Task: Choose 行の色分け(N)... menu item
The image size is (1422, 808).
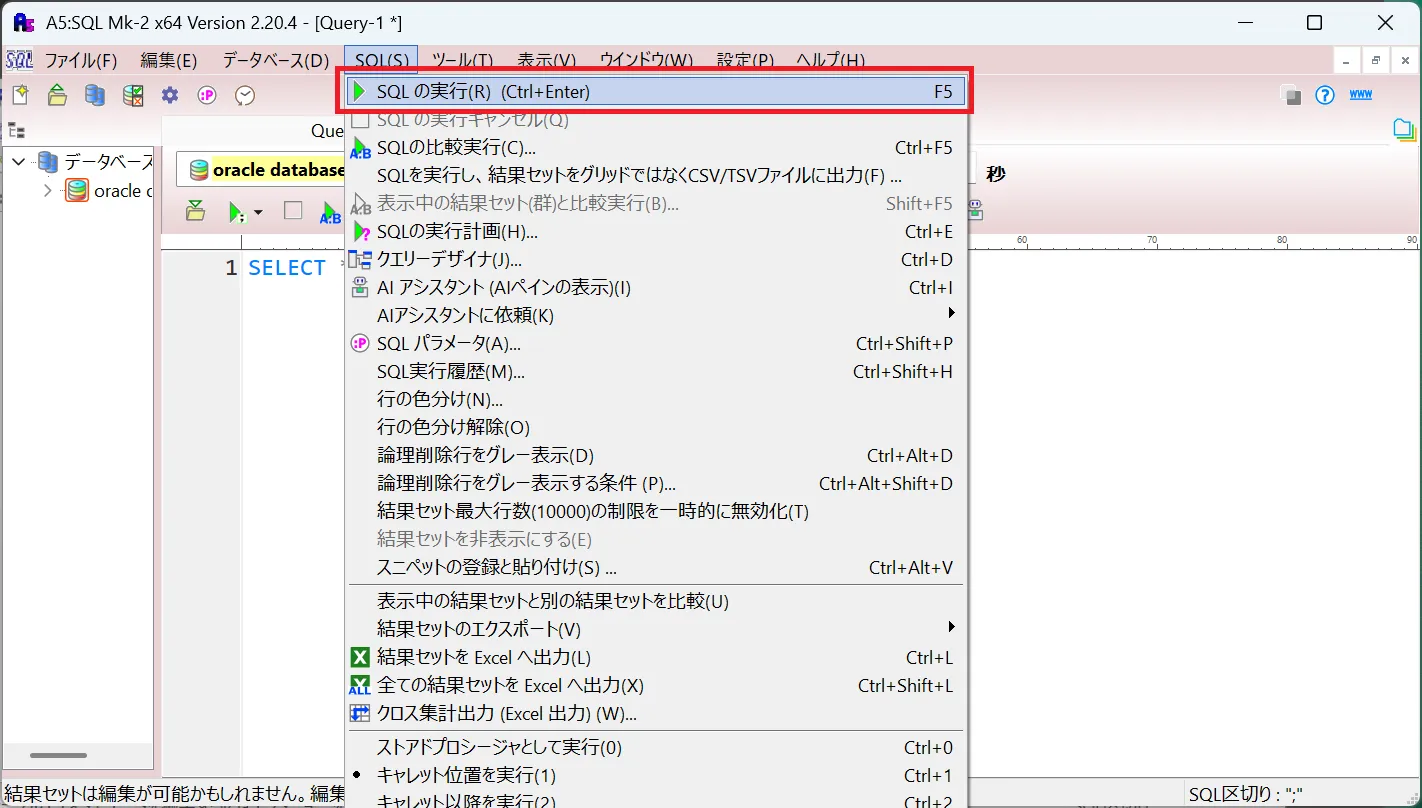Action: coord(655,399)
